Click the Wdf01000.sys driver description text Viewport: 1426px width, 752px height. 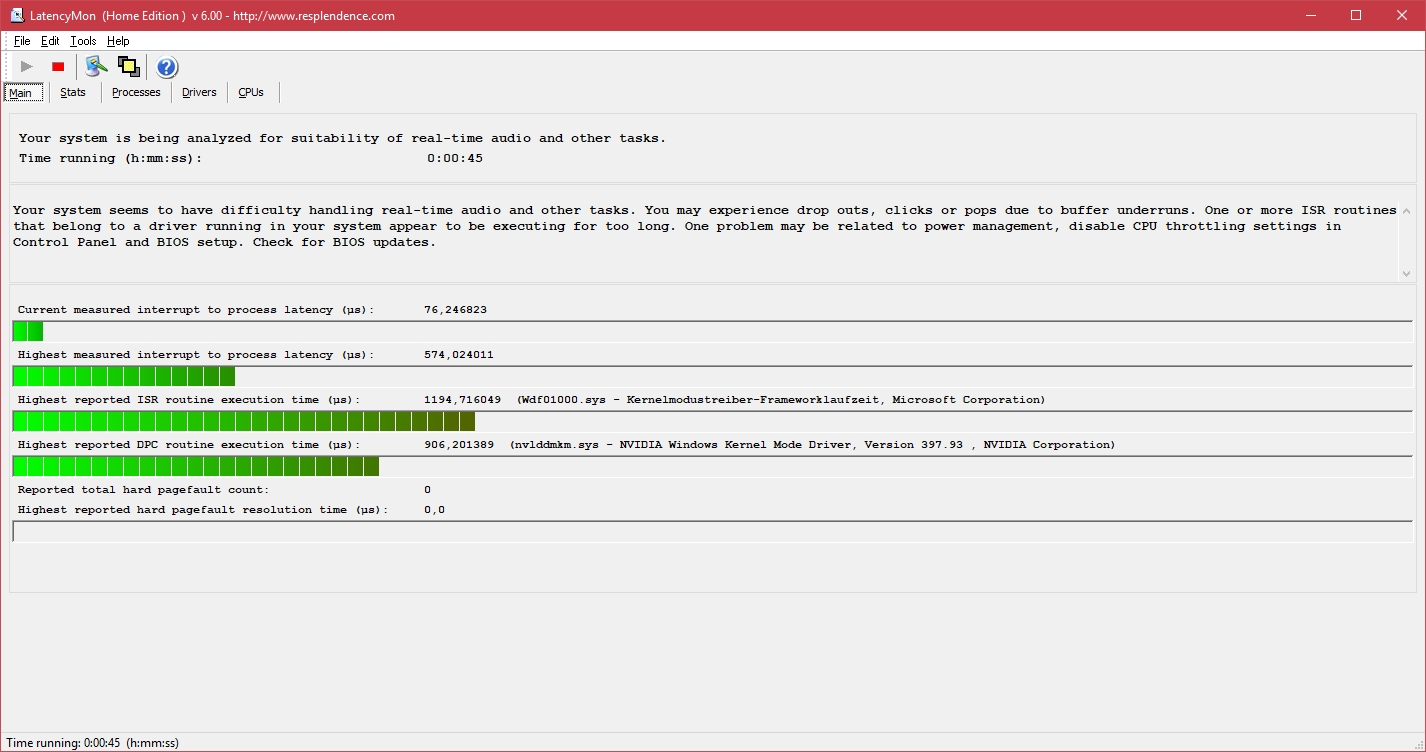(x=781, y=400)
